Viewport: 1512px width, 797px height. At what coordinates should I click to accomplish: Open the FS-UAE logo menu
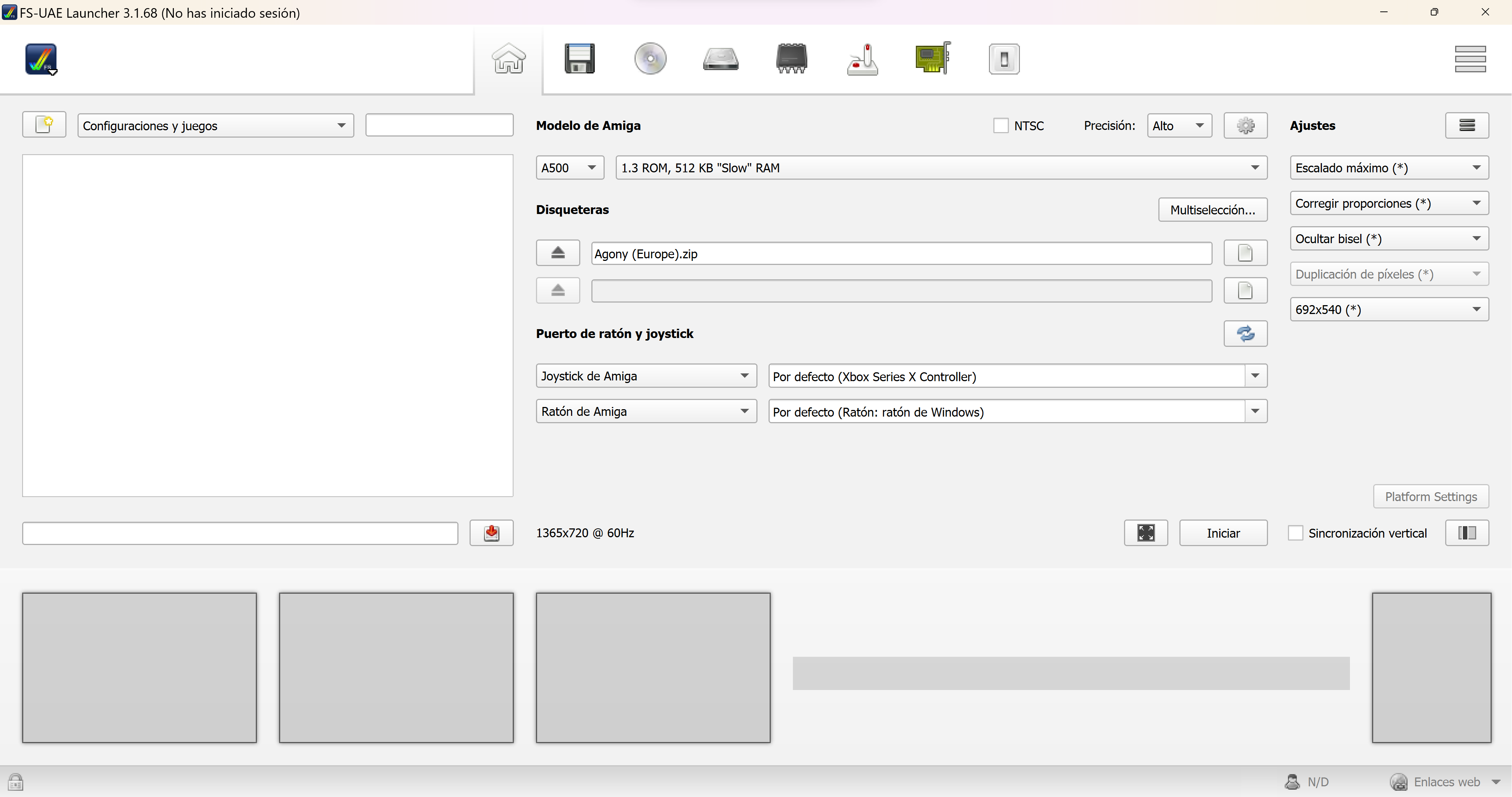pyautogui.click(x=41, y=59)
